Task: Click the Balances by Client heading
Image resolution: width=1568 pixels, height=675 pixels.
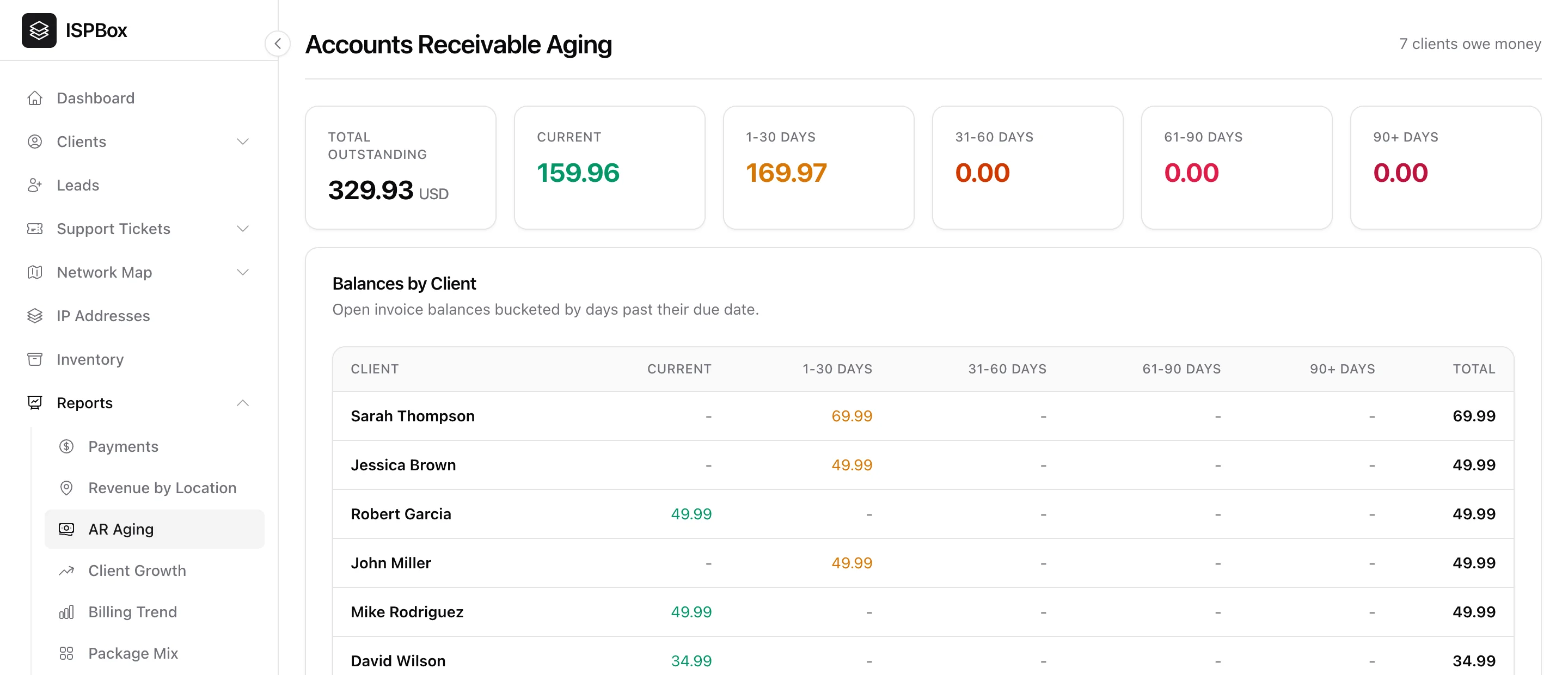Action: (x=404, y=284)
